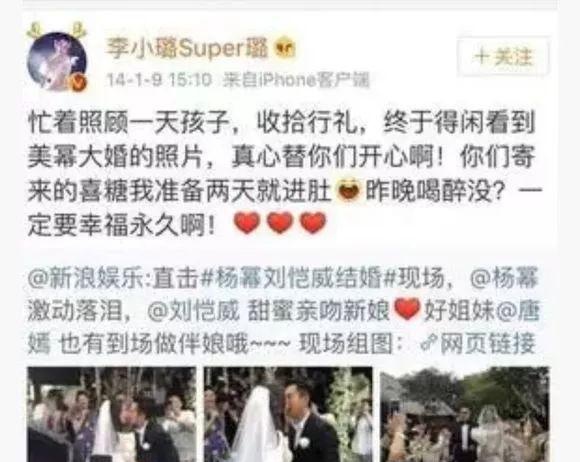Viewport: 580px width, 462px height.
Task: Open the middle wedding kiss photo thumbnail
Action: 288,414
